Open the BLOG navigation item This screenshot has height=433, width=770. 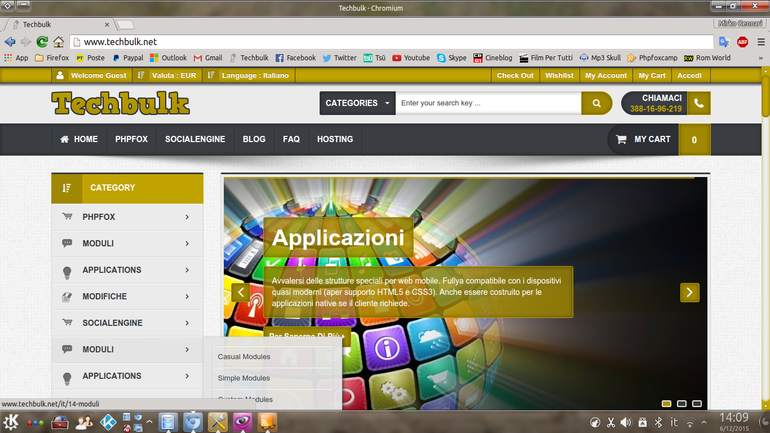pyautogui.click(x=254, y=139)
